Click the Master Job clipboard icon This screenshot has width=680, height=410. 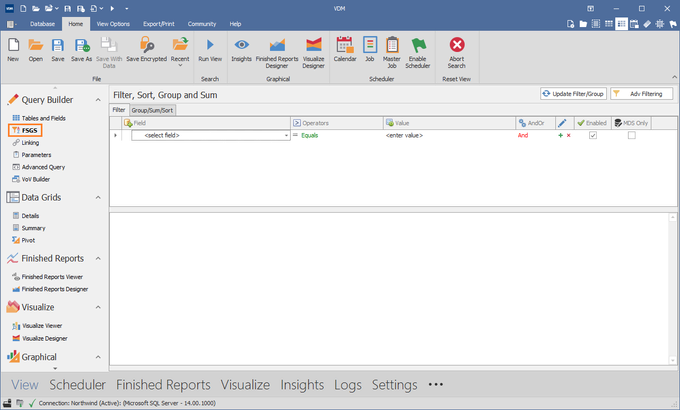click(x=392, y=53)
